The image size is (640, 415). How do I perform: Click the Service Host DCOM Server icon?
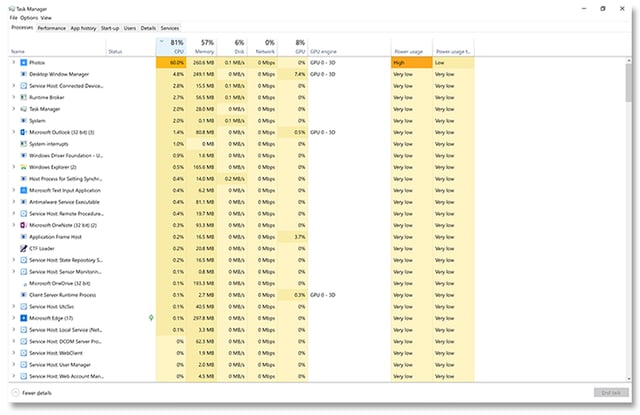[24, 342]
